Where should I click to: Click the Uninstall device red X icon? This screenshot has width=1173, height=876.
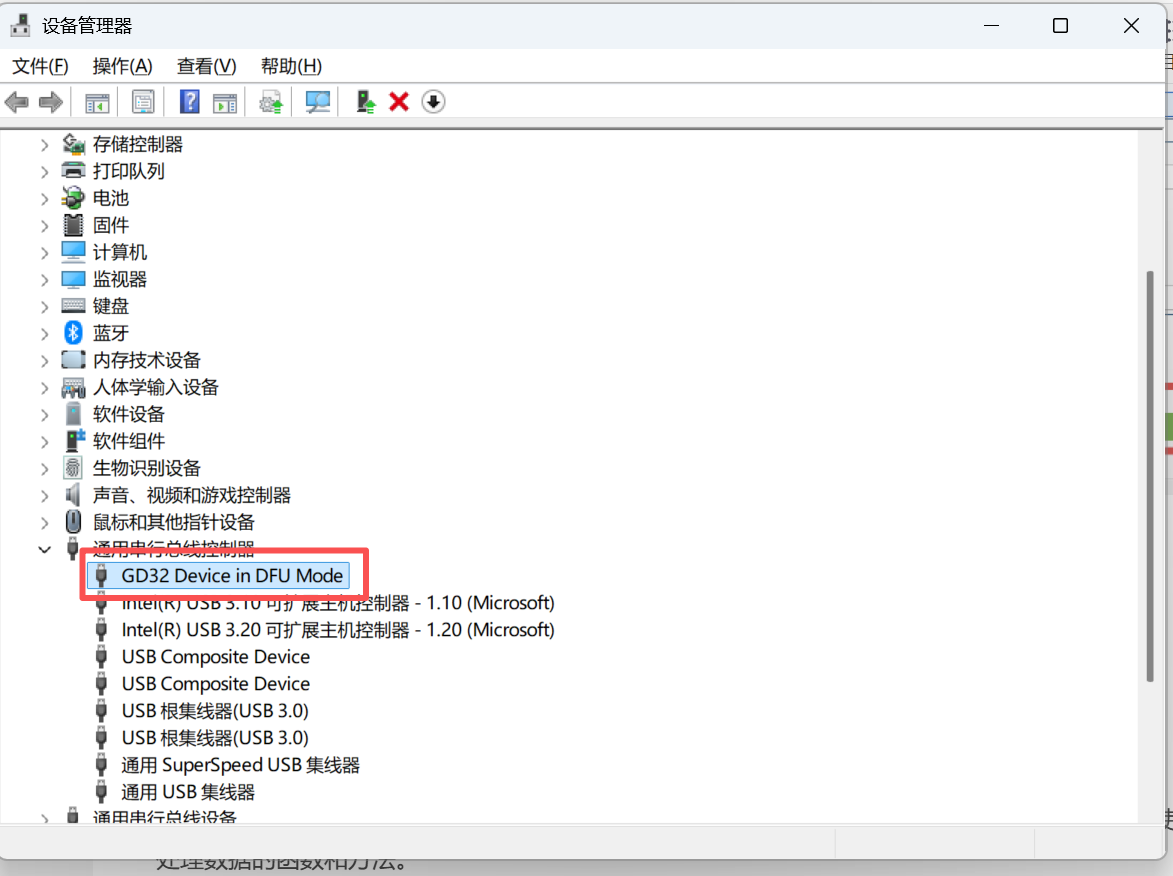tap(398, 101)
